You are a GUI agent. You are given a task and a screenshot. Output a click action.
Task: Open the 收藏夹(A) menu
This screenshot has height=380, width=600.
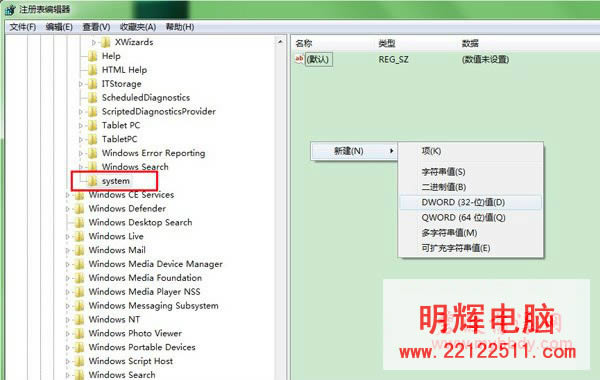point(138,27)
